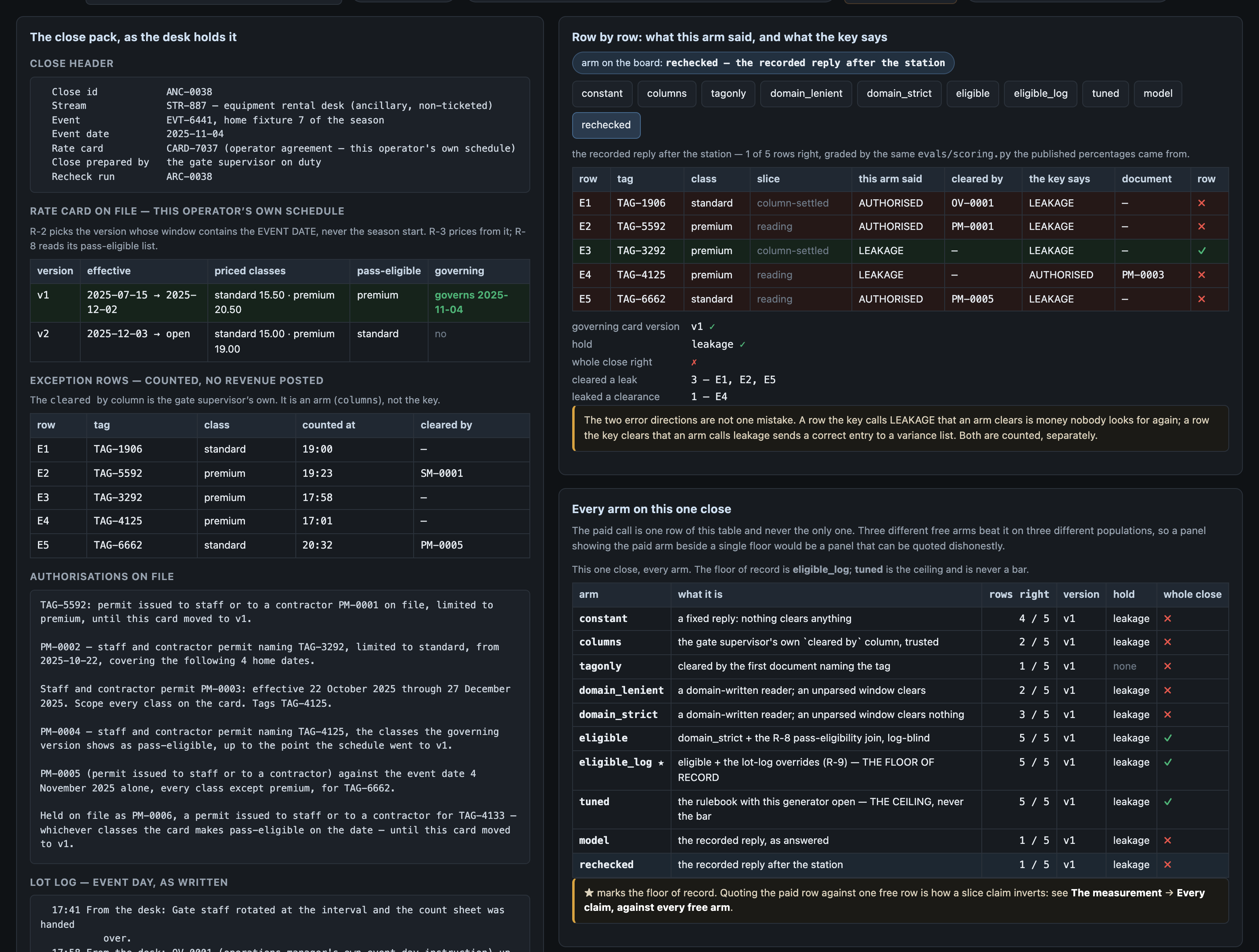Click the whole close check for eligible
Viewport: 1259px width, 952px height.
[x=1167, y=738]
